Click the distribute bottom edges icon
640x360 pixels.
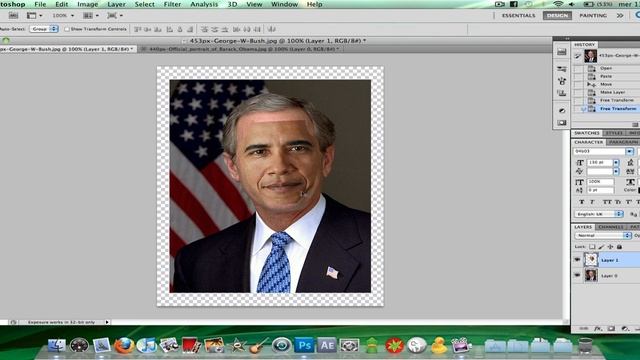click(224, 29)
